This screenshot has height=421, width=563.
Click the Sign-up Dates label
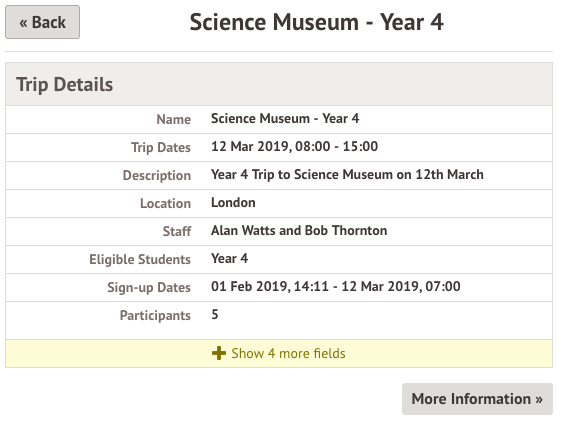[x=149, y=287]
